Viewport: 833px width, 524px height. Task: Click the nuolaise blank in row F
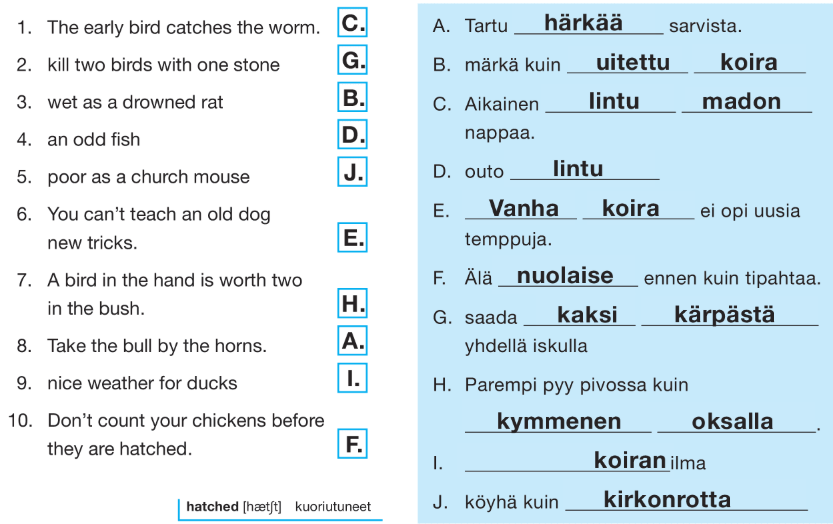point(568,276)
